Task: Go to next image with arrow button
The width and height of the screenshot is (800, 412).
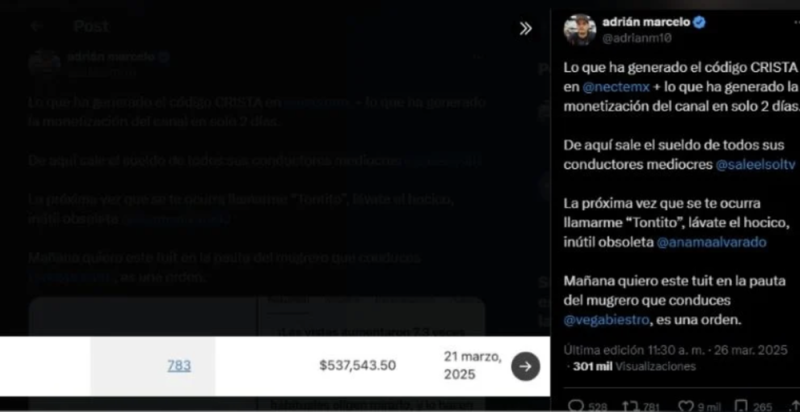Action: coord(526,366)
